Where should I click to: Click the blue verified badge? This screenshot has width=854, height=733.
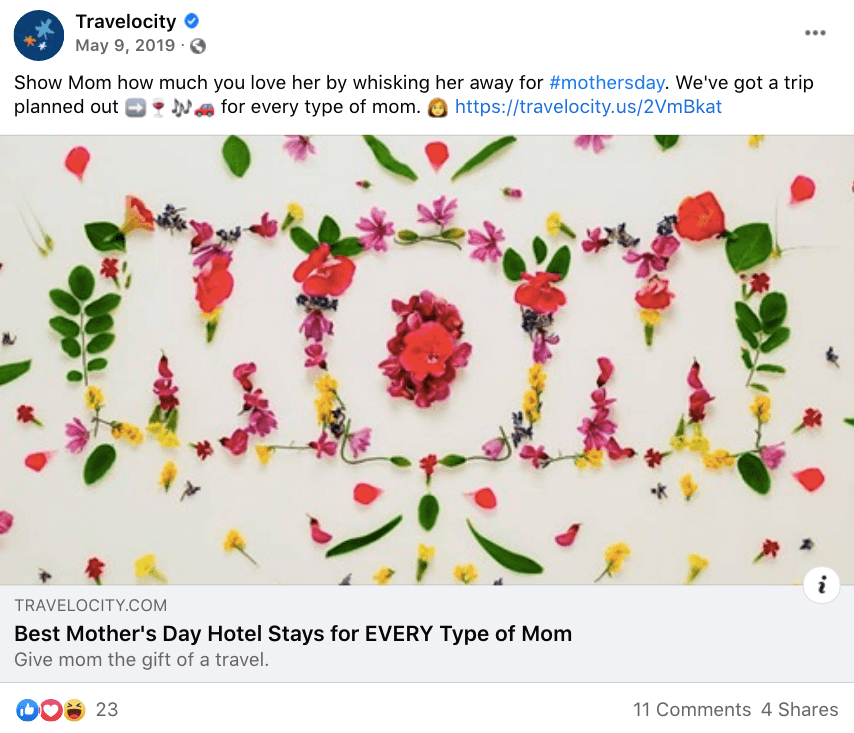(x=191, y=21)
